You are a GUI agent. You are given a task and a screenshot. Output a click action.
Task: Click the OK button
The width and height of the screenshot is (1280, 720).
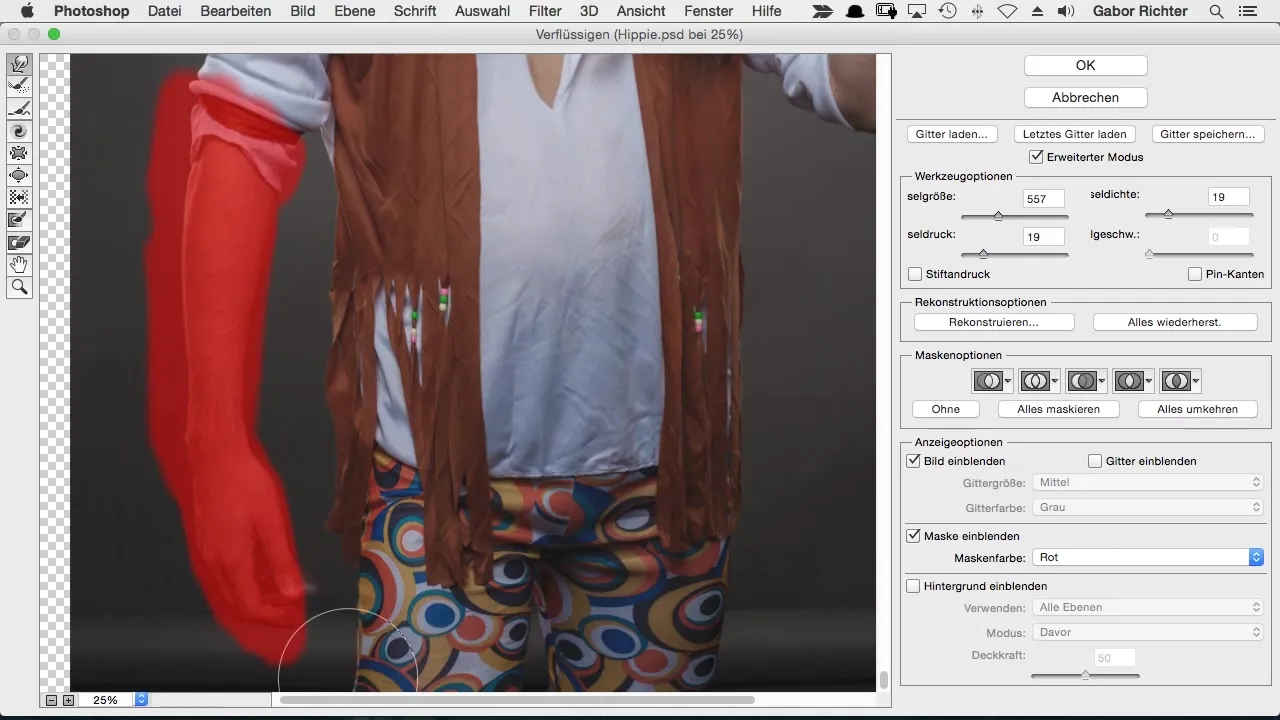point(1086,65)
